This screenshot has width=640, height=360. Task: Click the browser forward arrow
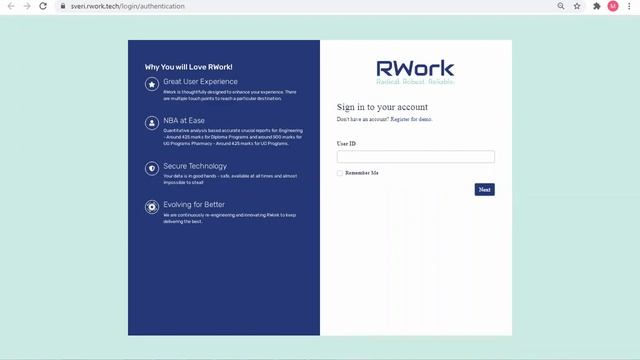[x=27, y=6]
